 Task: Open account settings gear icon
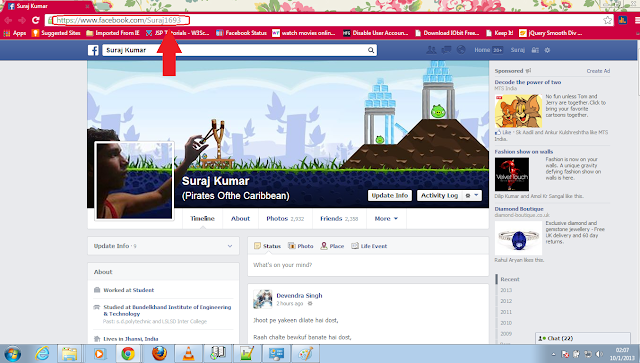coord(547,50)
